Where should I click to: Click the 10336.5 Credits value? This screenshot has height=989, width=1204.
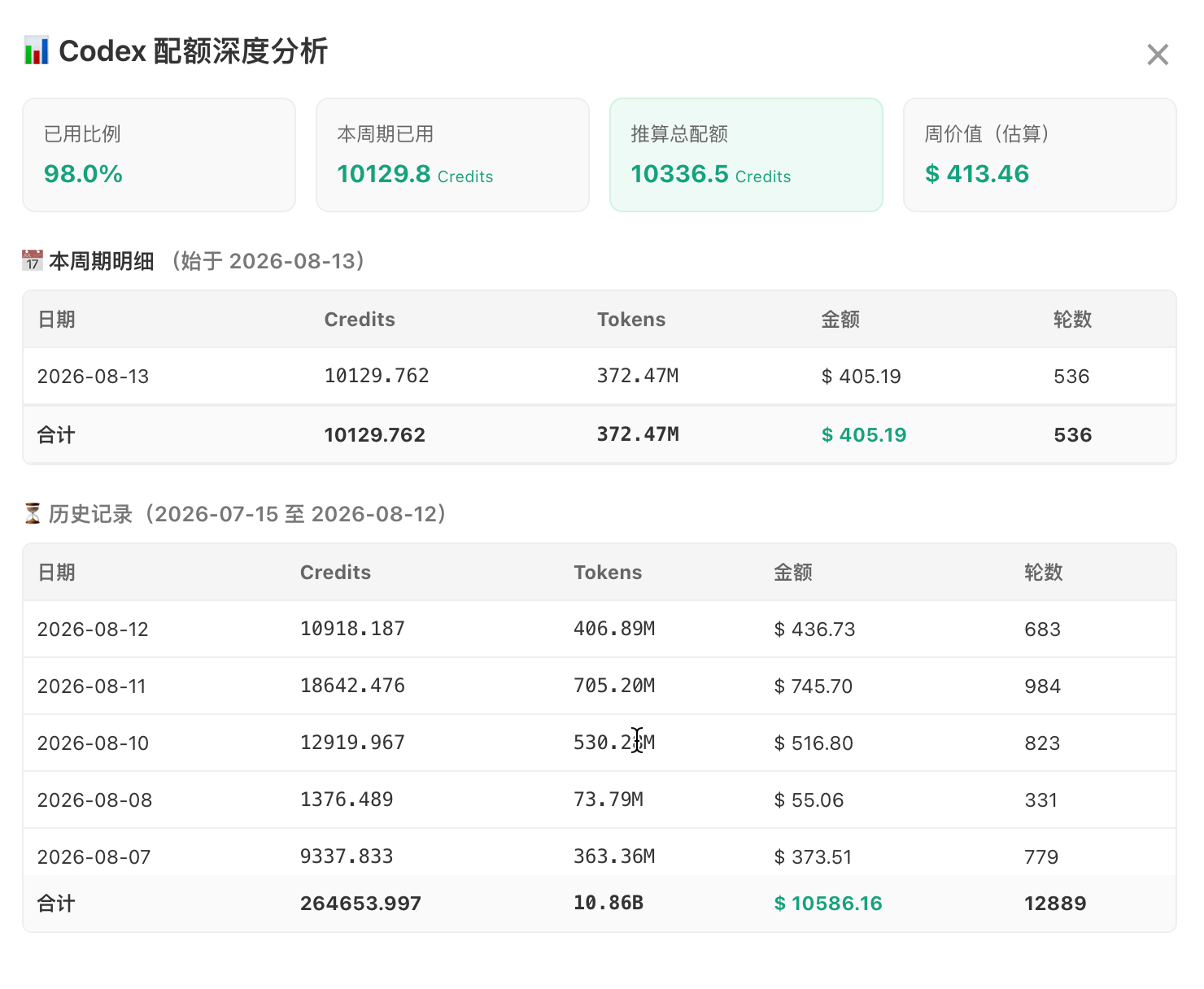point(710,174)
